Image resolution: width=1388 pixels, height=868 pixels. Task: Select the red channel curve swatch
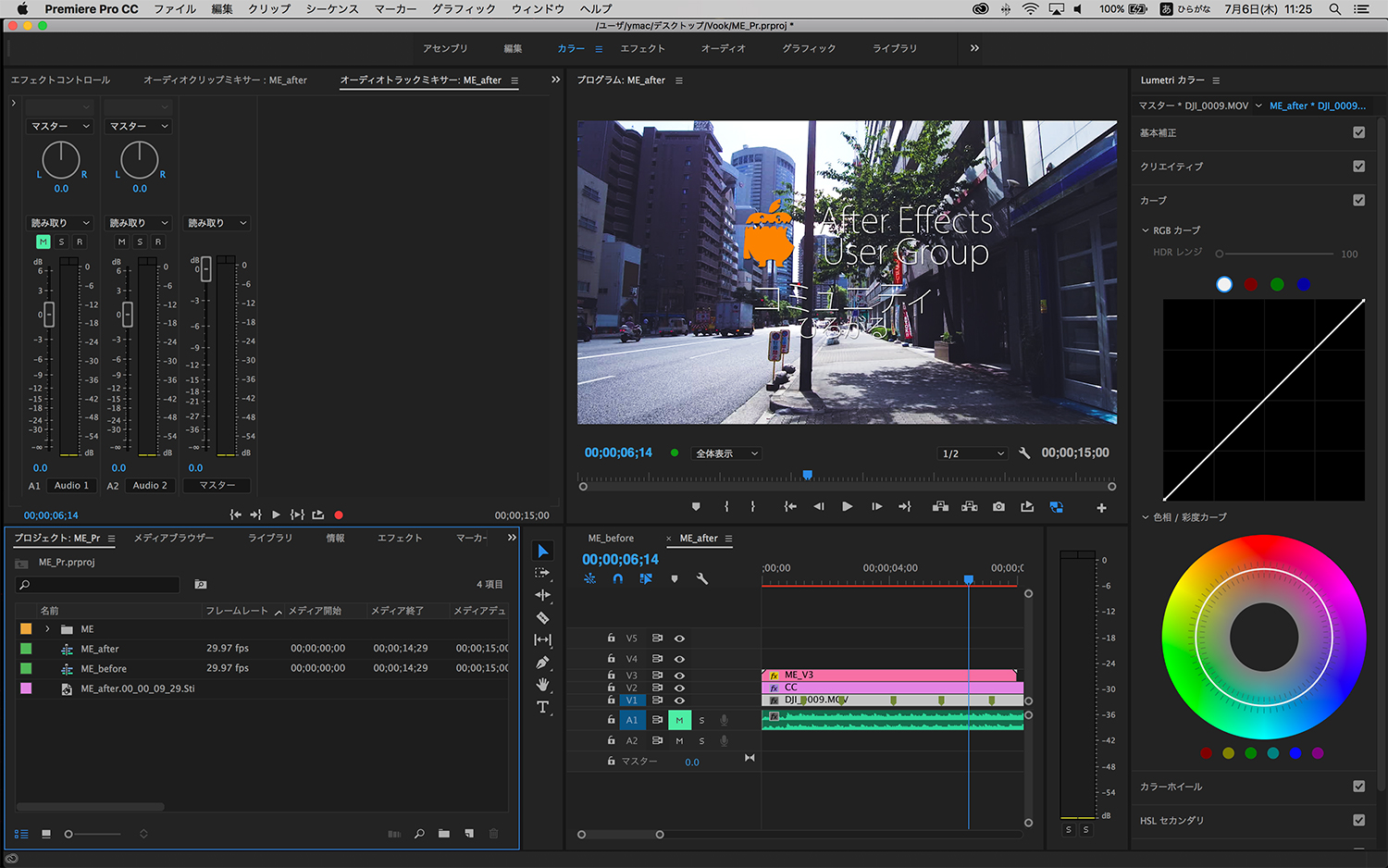[1251, 285]
